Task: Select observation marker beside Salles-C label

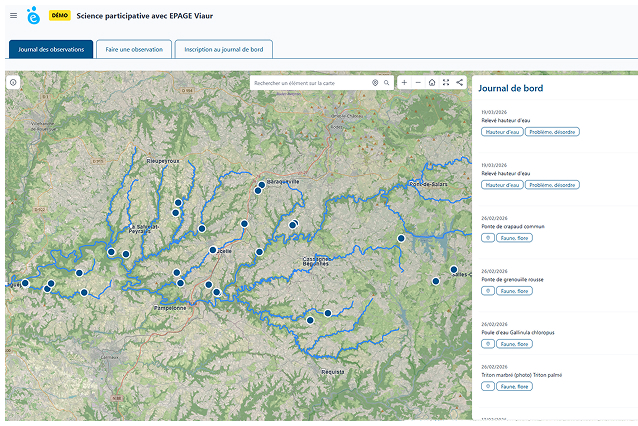Action: click(x=454, y=269)
